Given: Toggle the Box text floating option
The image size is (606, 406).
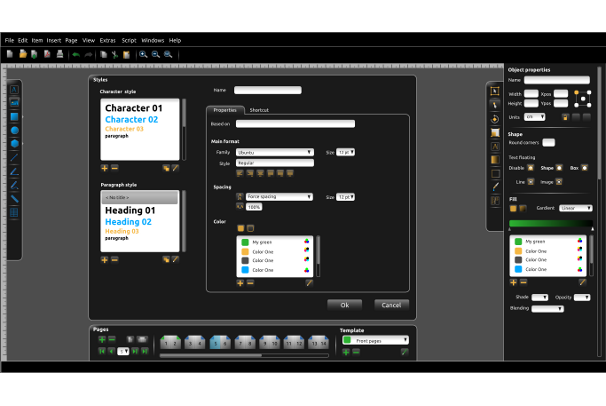Looking at the screenshot, I should (584, 167).
